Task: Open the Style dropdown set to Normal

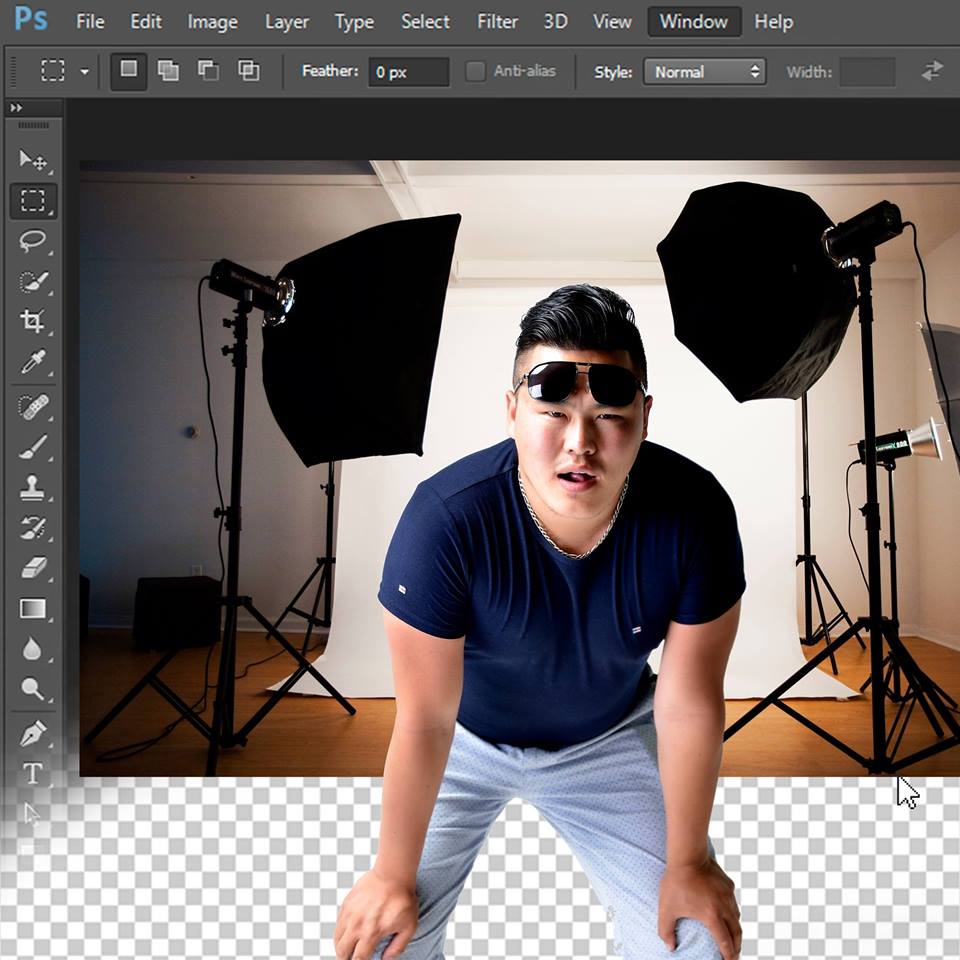Action: (x=704, y=72)
